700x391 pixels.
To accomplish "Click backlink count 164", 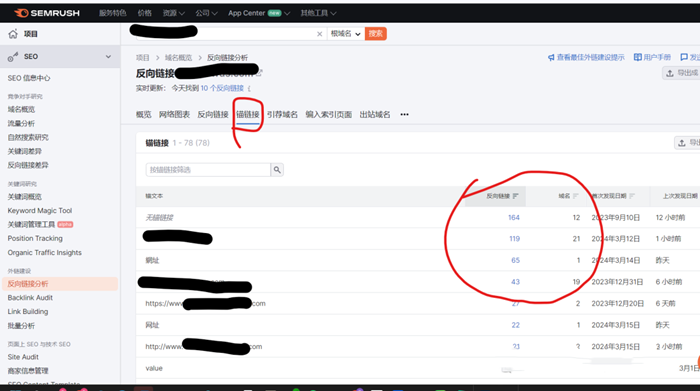I will coord(514,217).
